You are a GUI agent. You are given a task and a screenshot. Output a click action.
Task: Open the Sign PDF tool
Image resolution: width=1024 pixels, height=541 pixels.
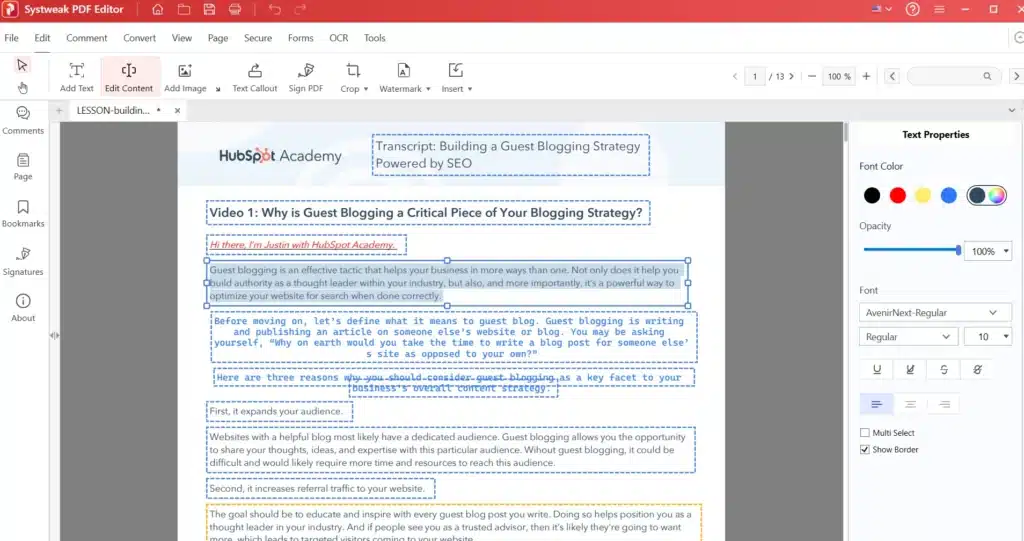click(x=306, y=77)
